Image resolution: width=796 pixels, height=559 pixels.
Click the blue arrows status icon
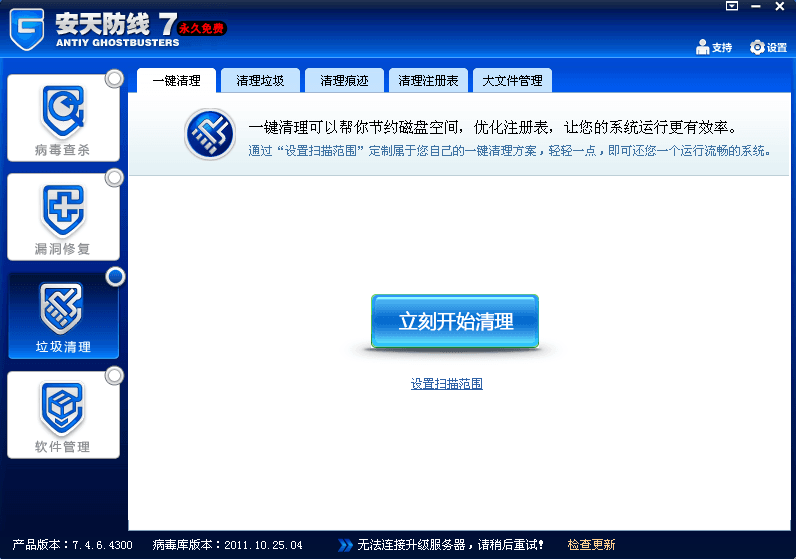[x=345, y=545]
